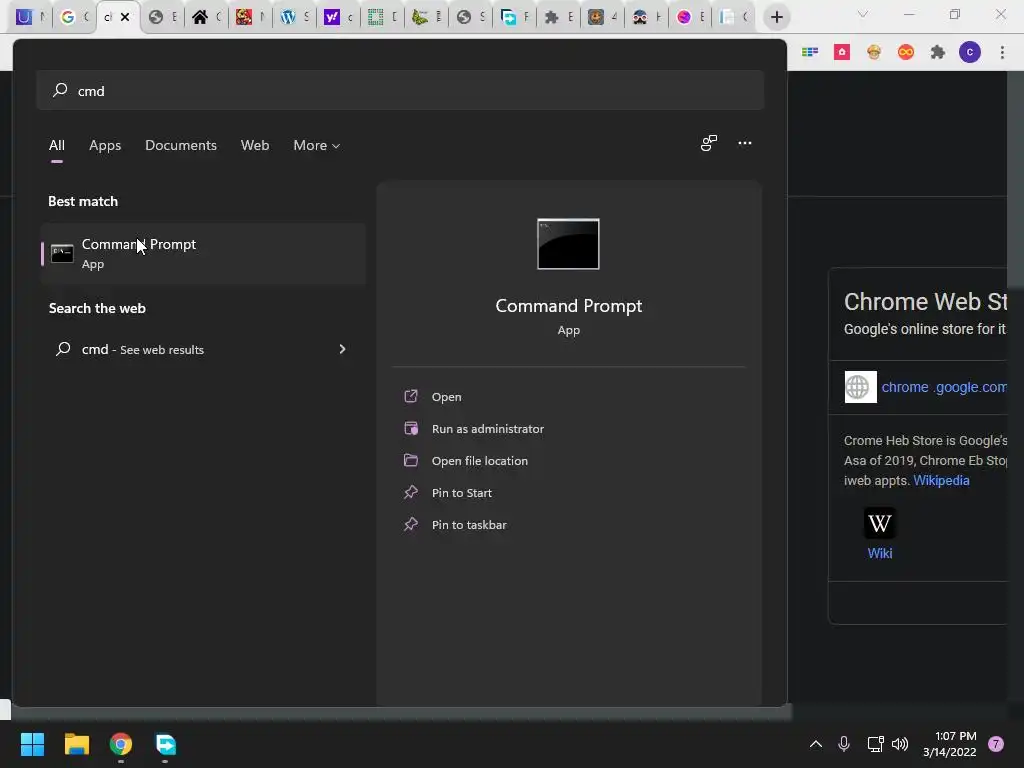Screen dimensions: 1024x768
Task: Click the Command Prompt small app icon
Action: click(62, 253)
